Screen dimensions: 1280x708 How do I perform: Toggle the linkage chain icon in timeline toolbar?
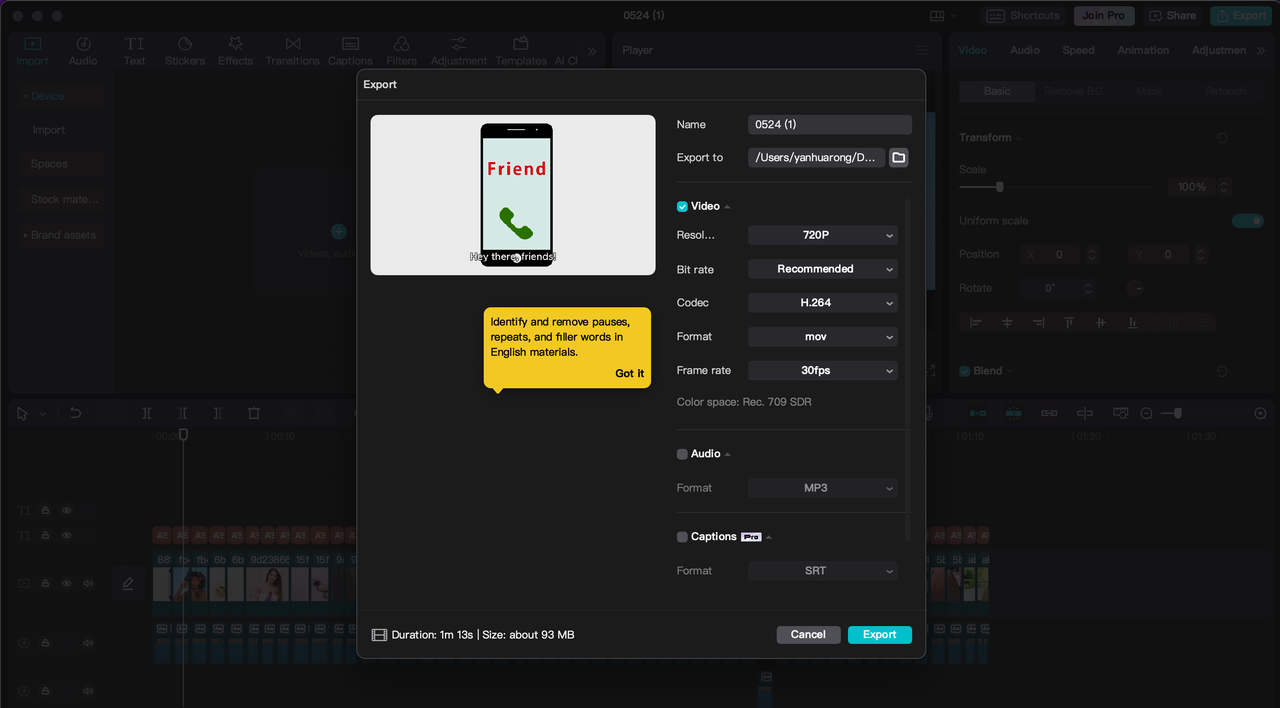(x=1049, y=413)
